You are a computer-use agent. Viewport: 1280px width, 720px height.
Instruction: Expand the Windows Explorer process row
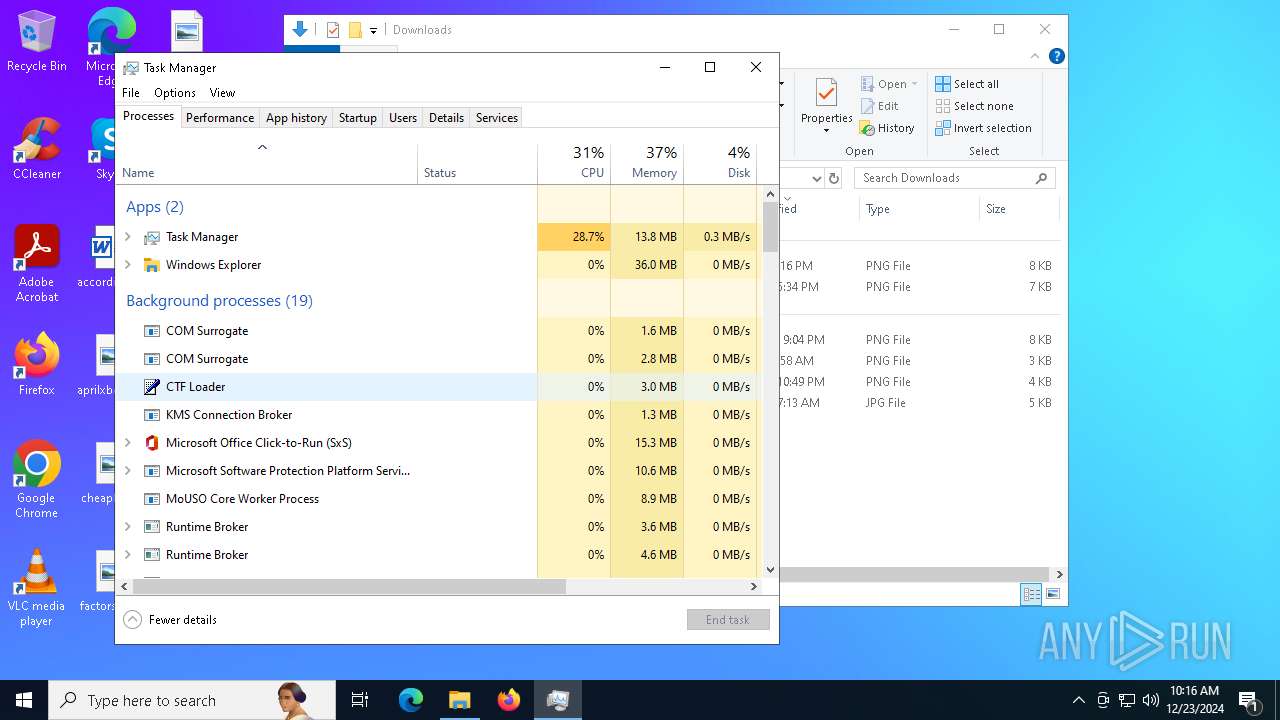click(128, 265)
